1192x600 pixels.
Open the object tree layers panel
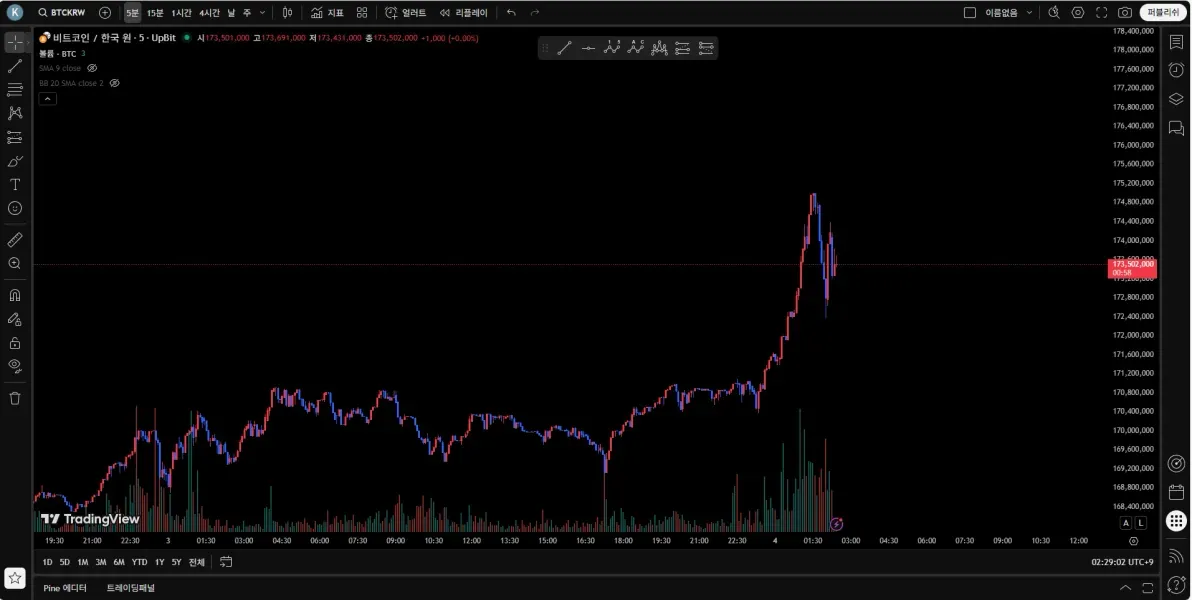(x=1176, y=99)
